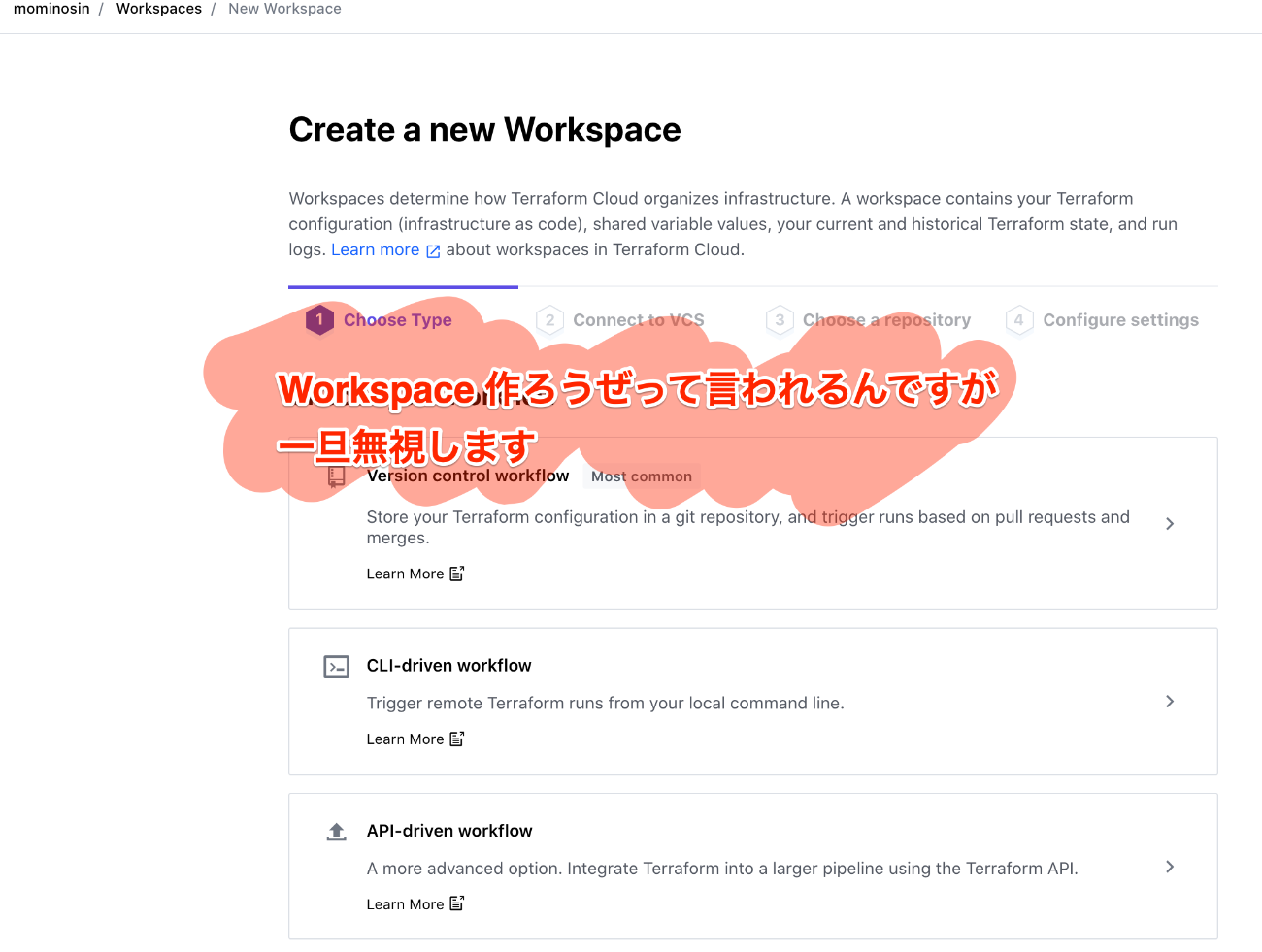Click upload icon of API-driven workflow
This screenshot has width=1262, height=952.
pyautogui.click(x=336, y=832)
